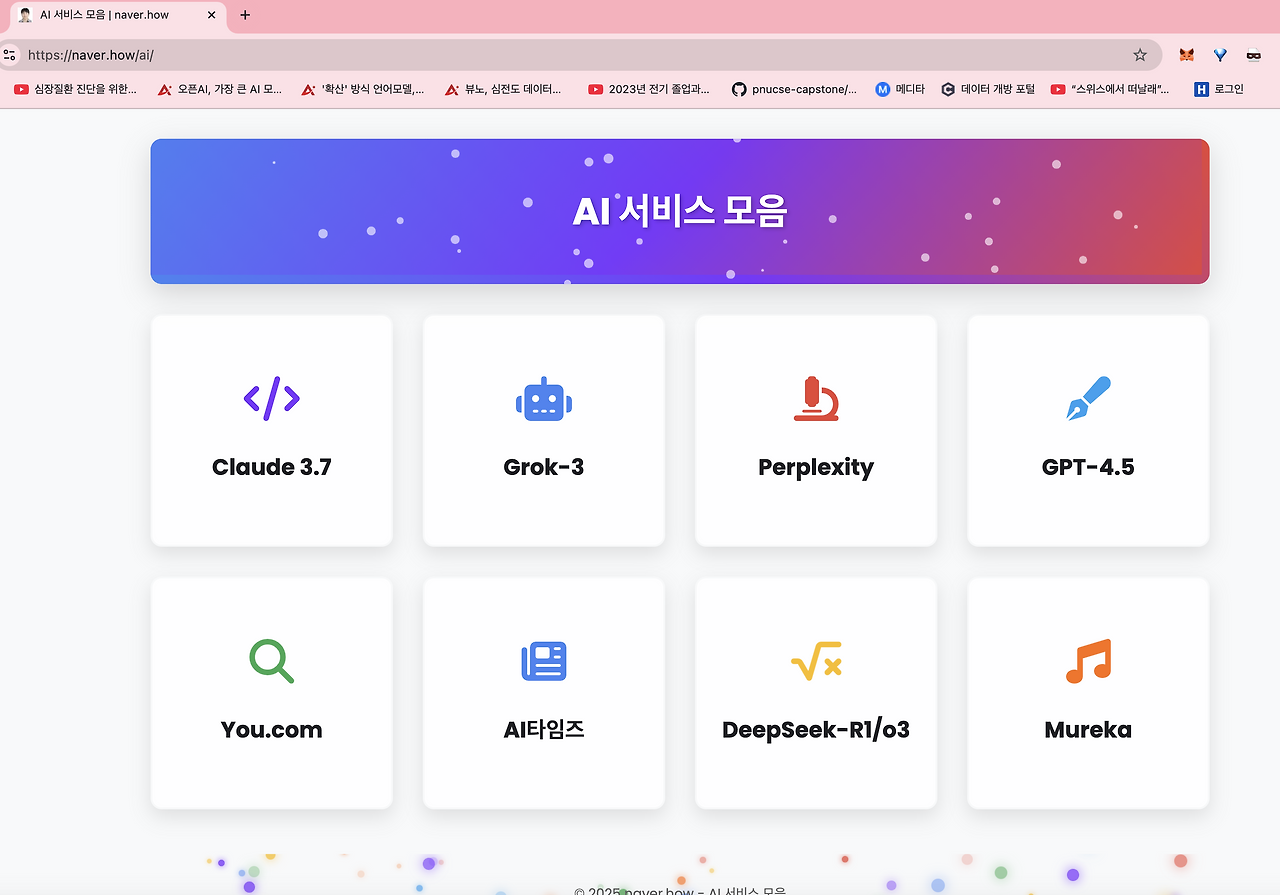Click the Mureka music note icon
The image size is (1280, 895).
click(x=1088, y=661)
